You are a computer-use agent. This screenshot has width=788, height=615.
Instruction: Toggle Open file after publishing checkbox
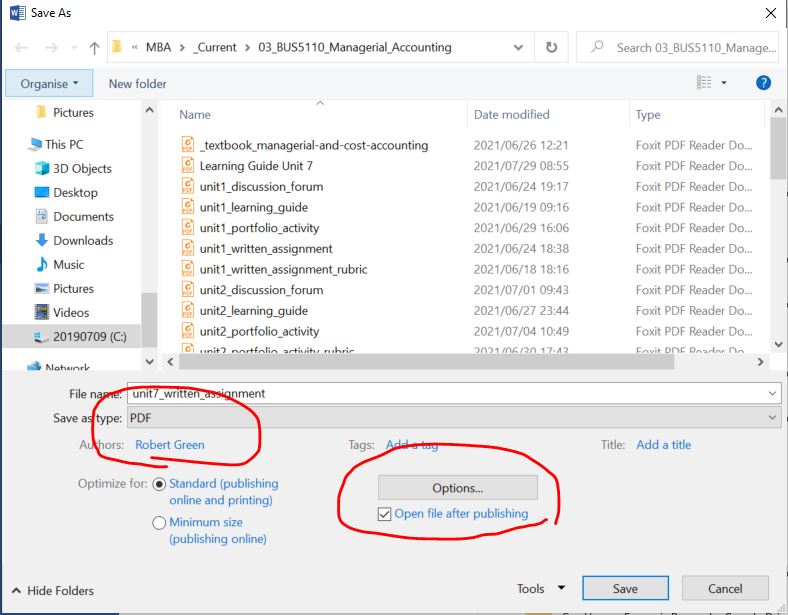[x=384, y=514]
